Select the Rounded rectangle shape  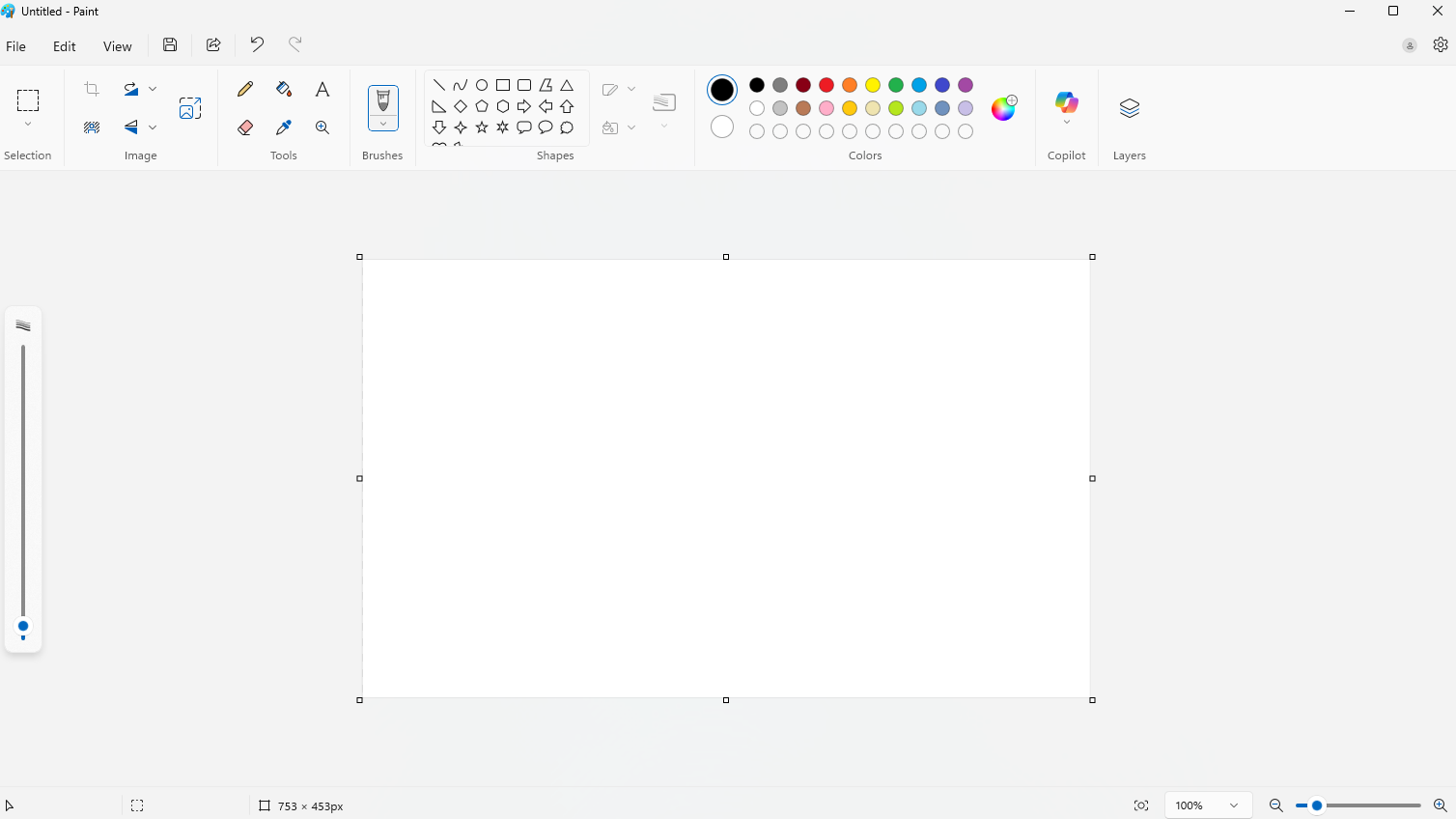click(524, 85)
